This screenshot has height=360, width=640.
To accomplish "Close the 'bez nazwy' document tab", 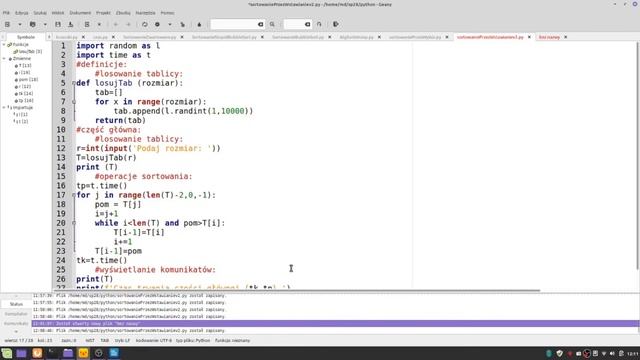I will [566, 37].
